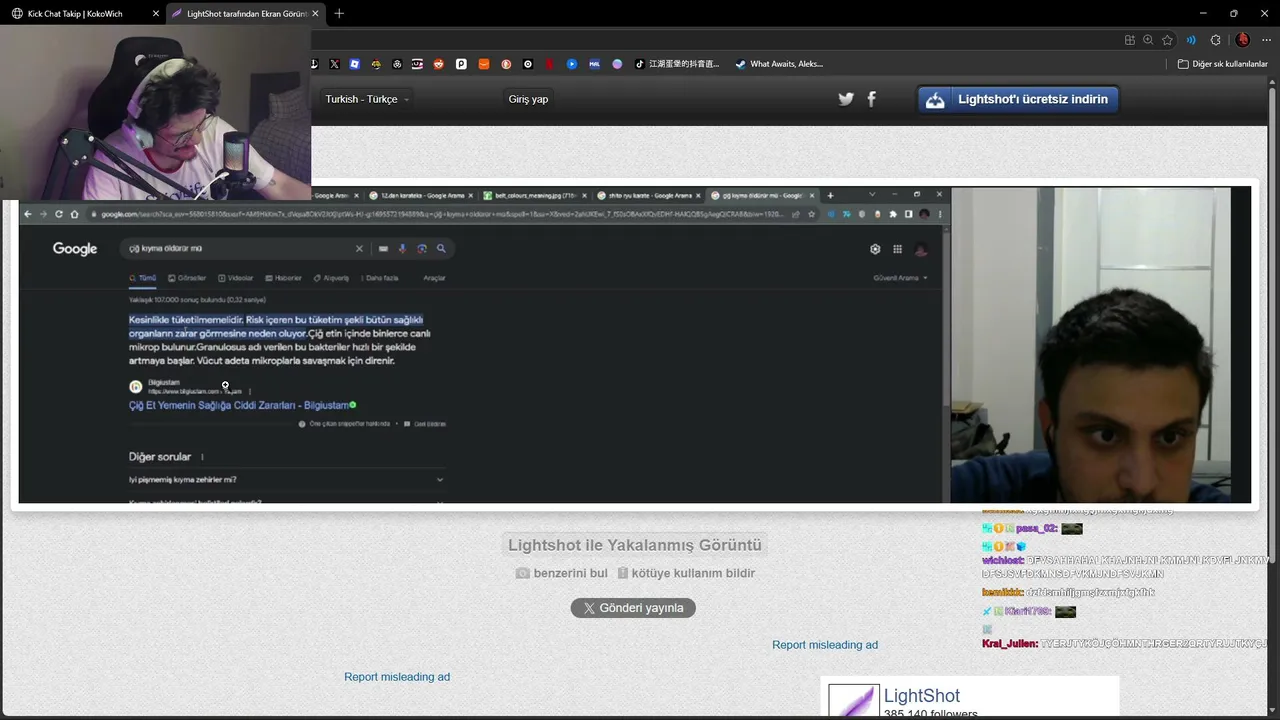Viewport: 1280px width, 720px height.
Task: Open the browser settings three-dot menu
Action: click(x=1266, y=40)
